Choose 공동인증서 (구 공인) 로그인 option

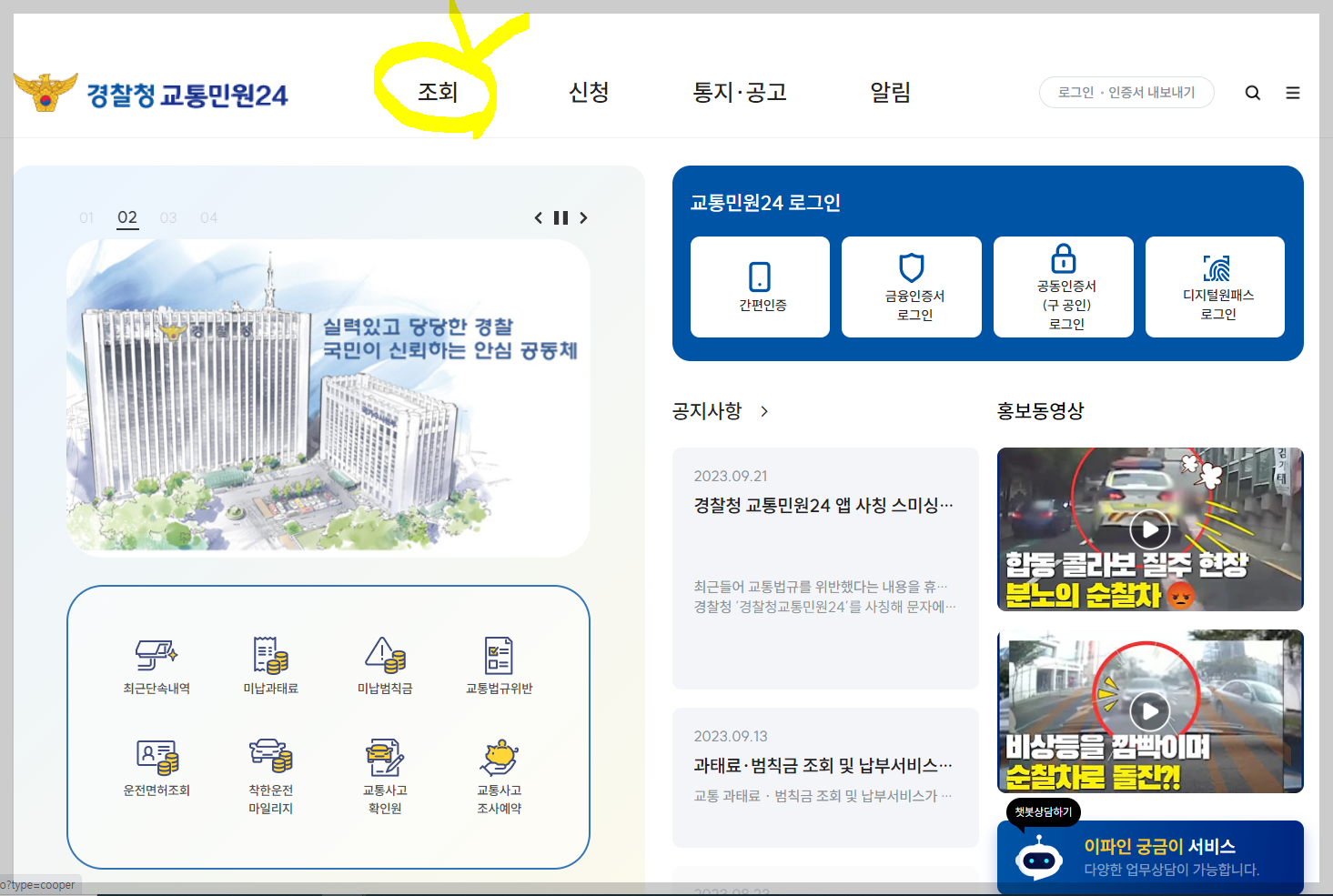tap(1064, 287)
